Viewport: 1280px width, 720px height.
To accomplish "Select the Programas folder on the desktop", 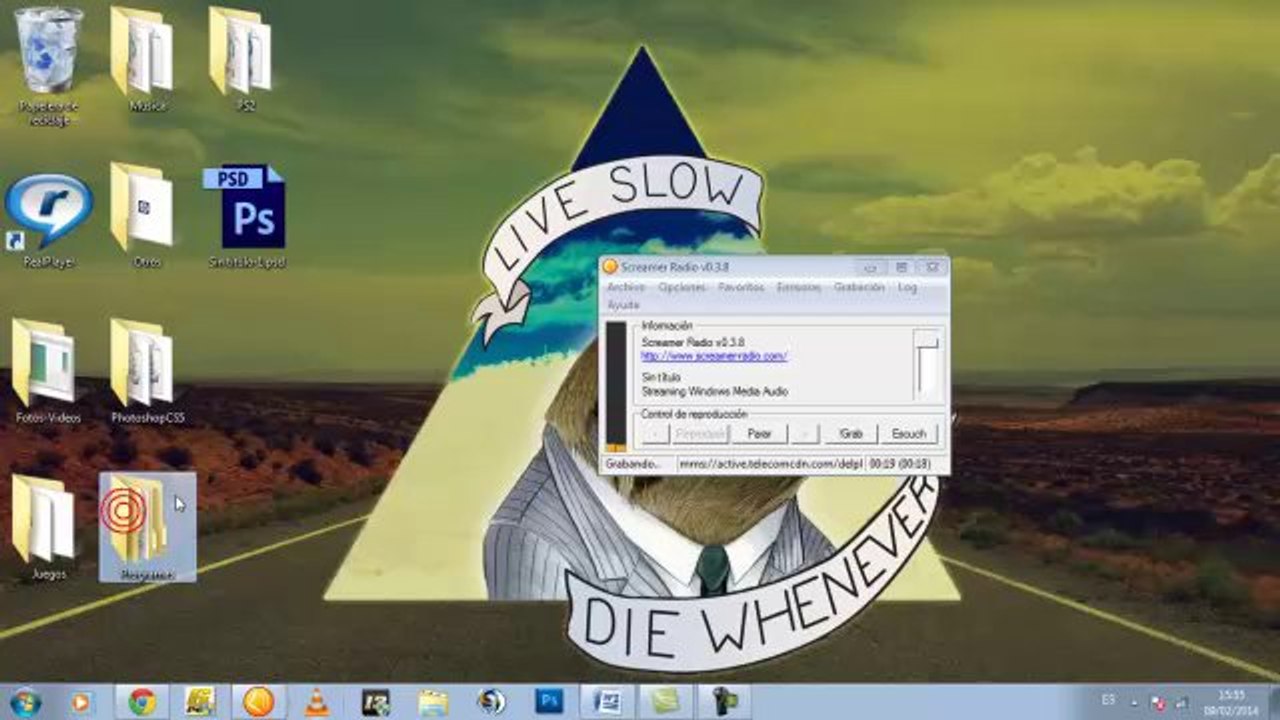I will [x=147, y=527].
